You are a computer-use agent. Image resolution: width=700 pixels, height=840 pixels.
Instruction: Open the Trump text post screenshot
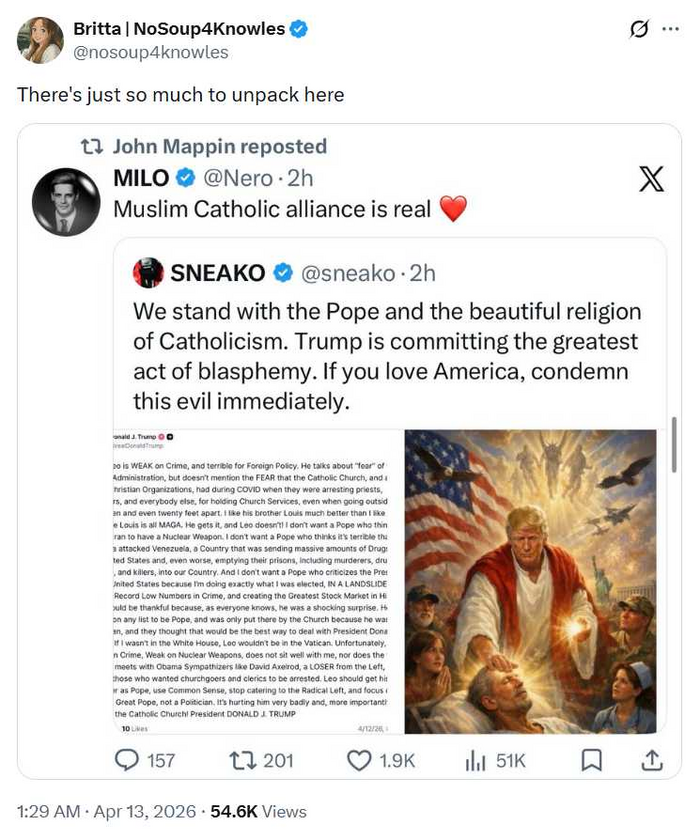(257, 582)
